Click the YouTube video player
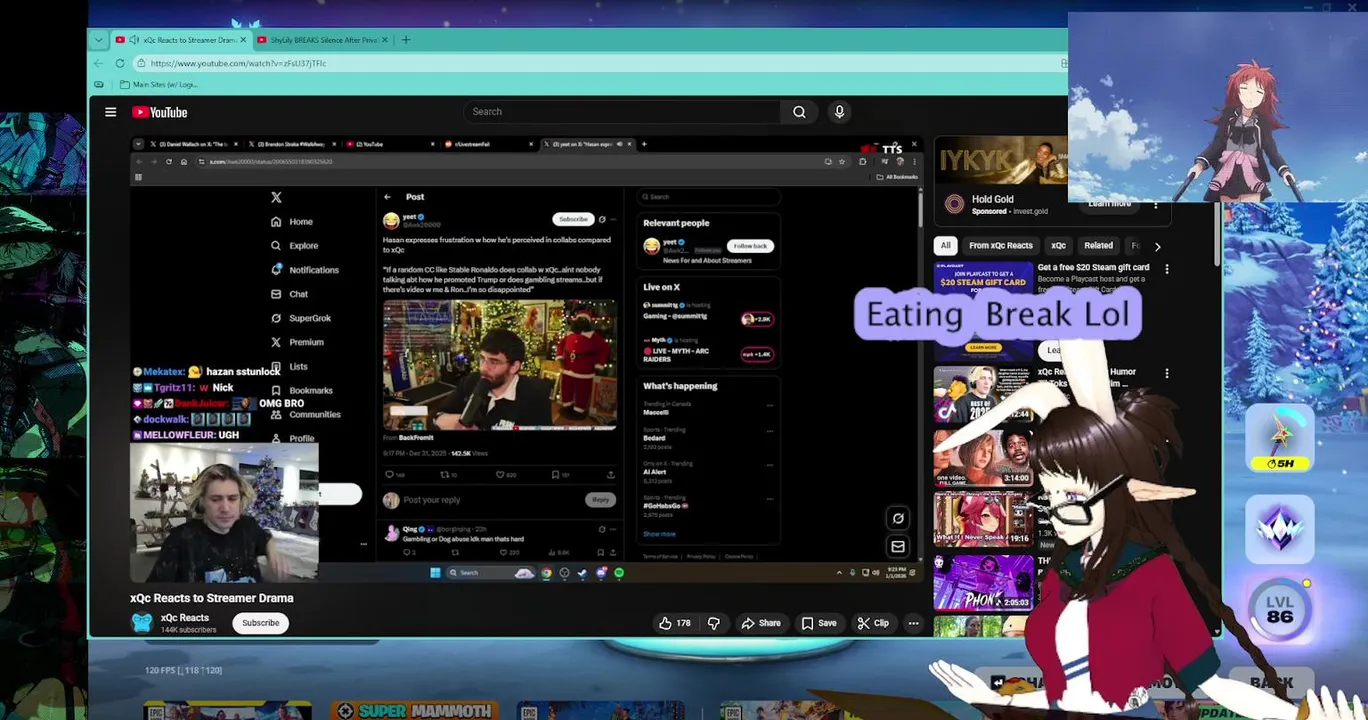Viewport: 1368px width, 720px height. tap(527, 358)
